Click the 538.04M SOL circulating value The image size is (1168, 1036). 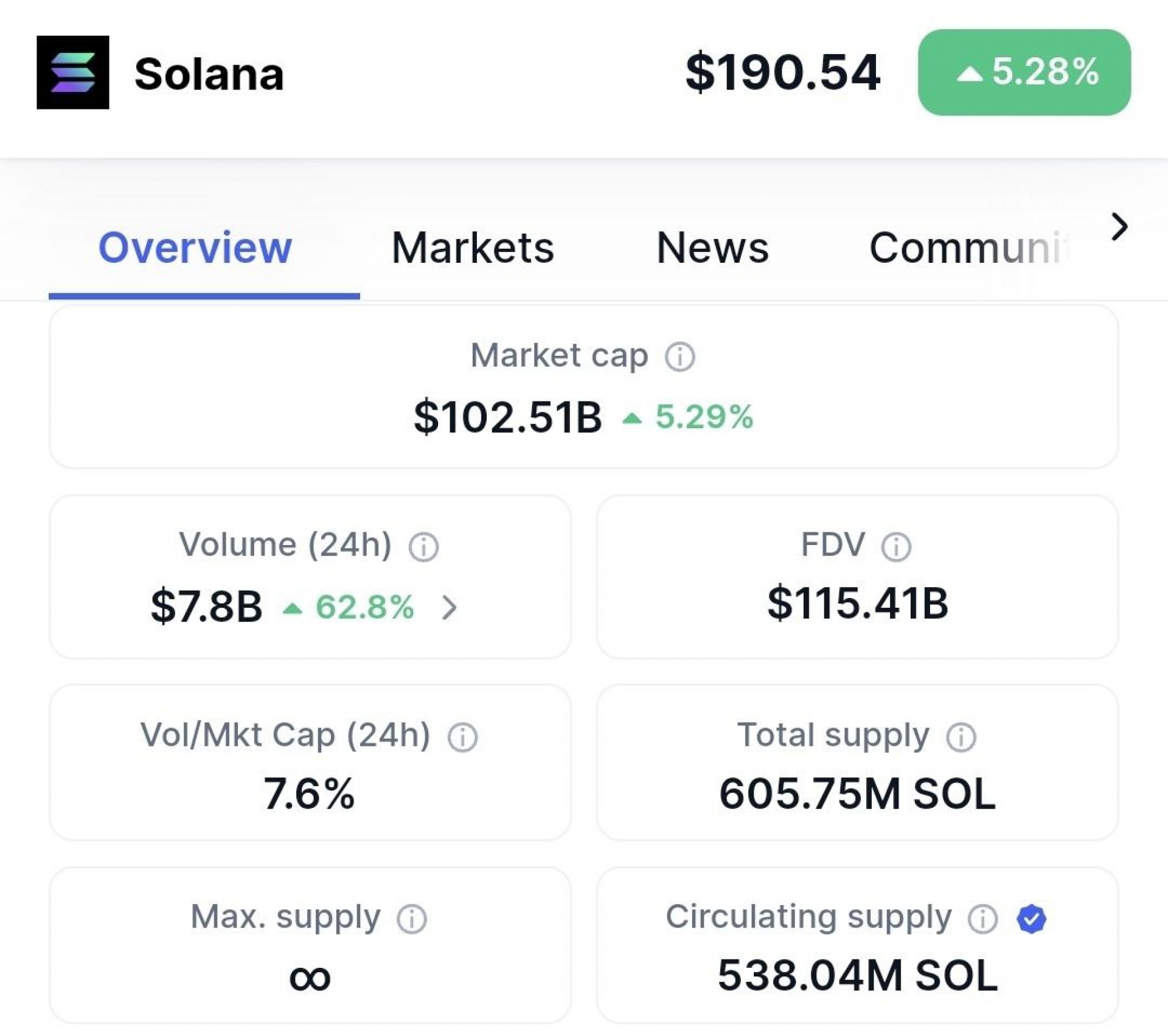(x=857, y=975)
